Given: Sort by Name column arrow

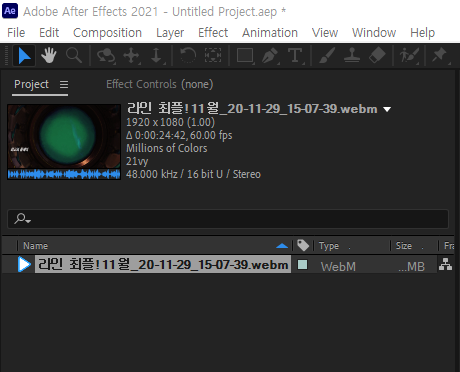Looking at the screenshot, I should pos(282,246).
